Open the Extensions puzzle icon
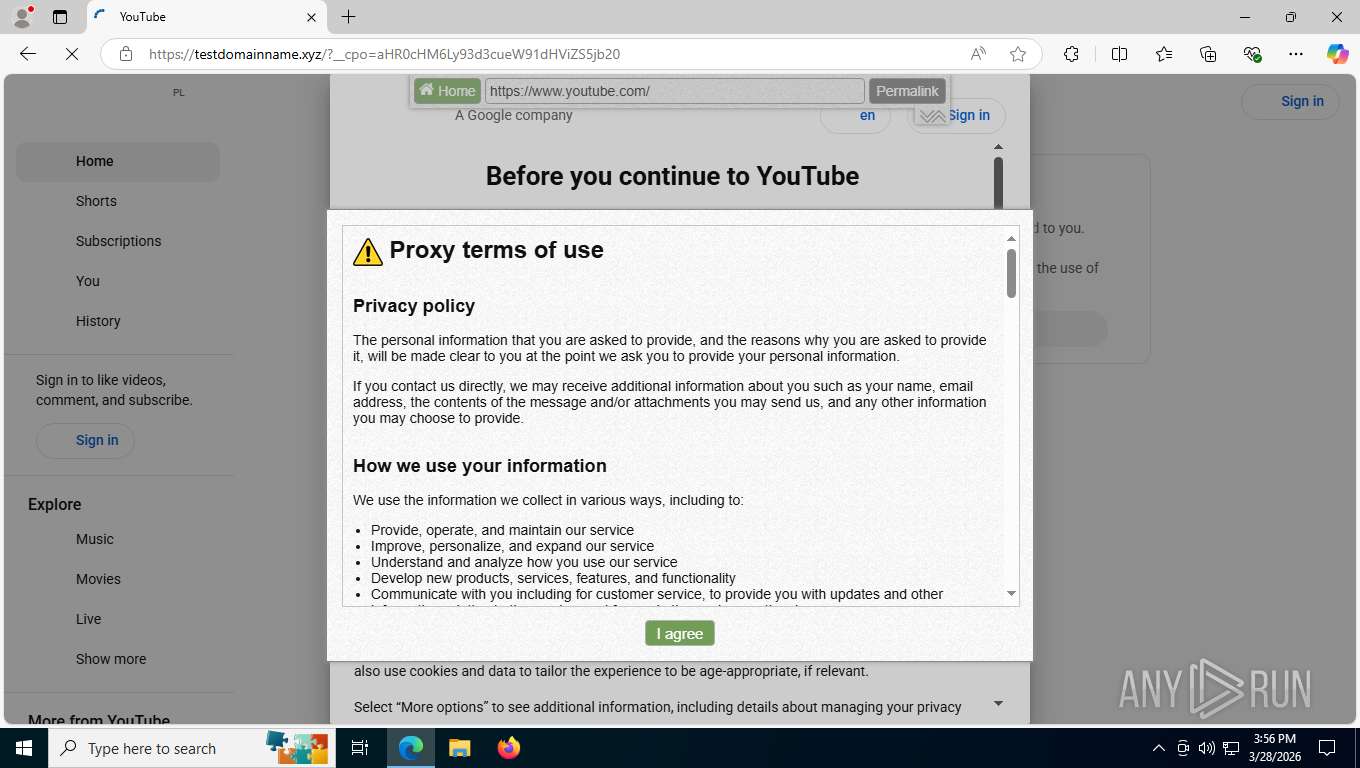This screenshot has width=1360, height=768. pyautogui.click(x=1071, y=54)
